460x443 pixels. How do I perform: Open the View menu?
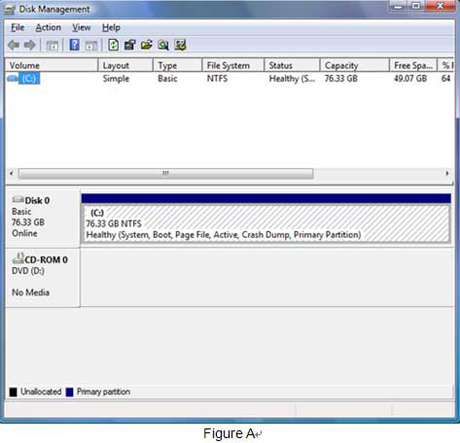[x=82, y=27]
